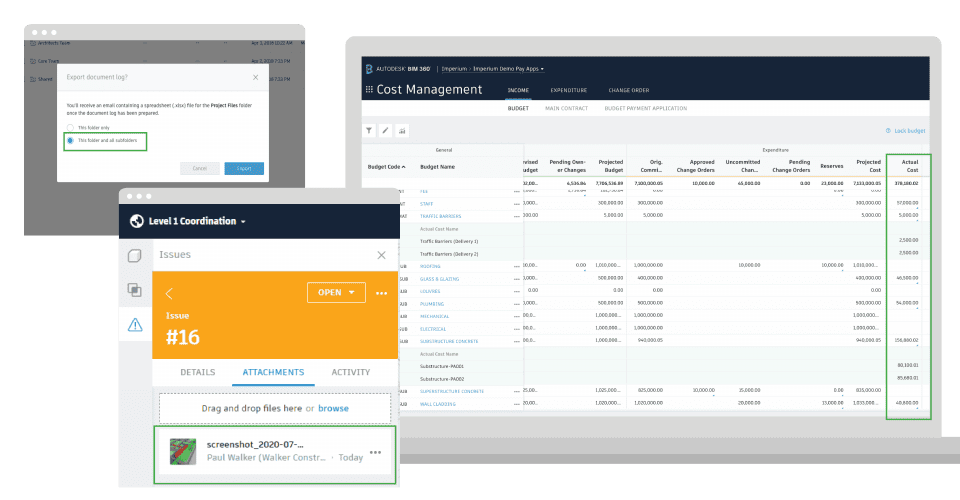Open the filter tool in Cost Management
The image size is (960, 500).
(369, 130)
